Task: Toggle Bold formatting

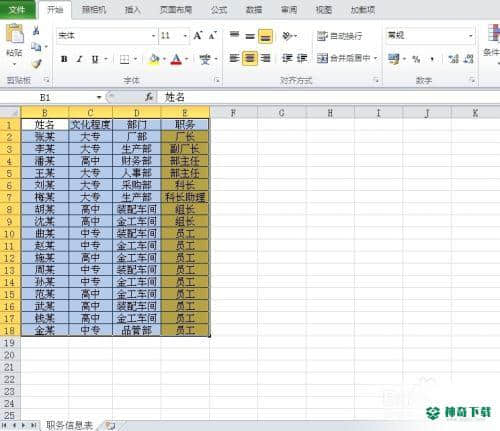Action: 64,60
